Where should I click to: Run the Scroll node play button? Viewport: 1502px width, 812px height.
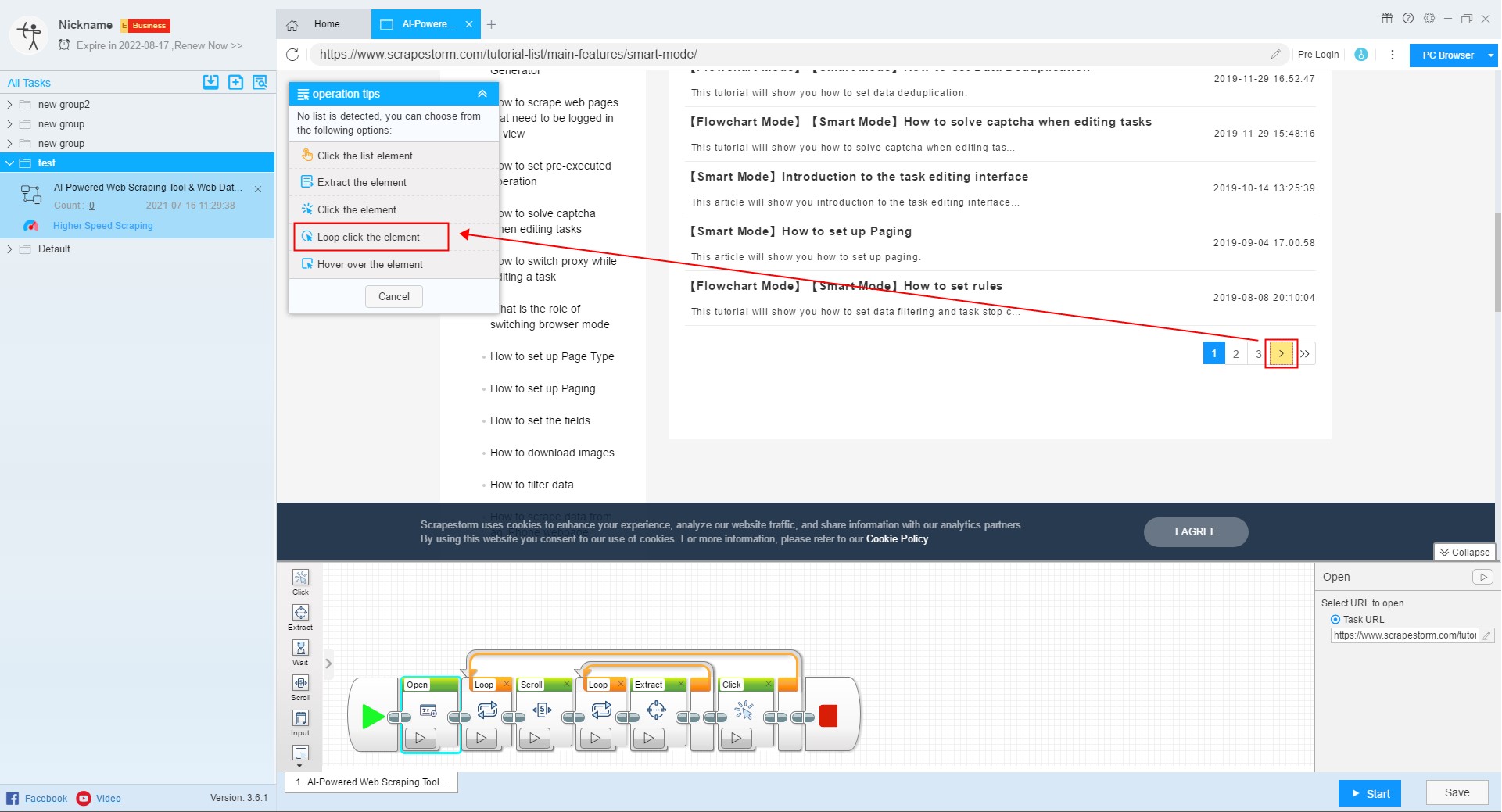534,738
